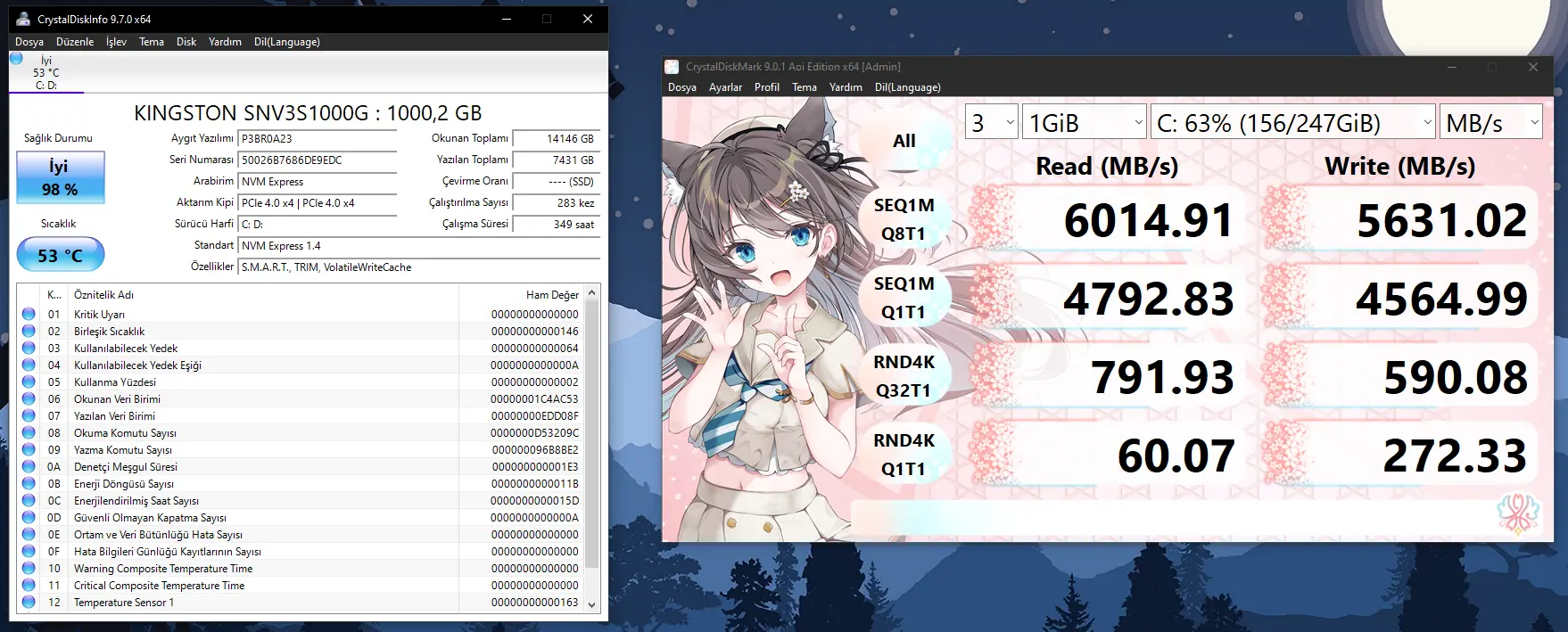
Task: Open Tema menu in CrystalDiskMark
Action: click(x=805, y=87)
